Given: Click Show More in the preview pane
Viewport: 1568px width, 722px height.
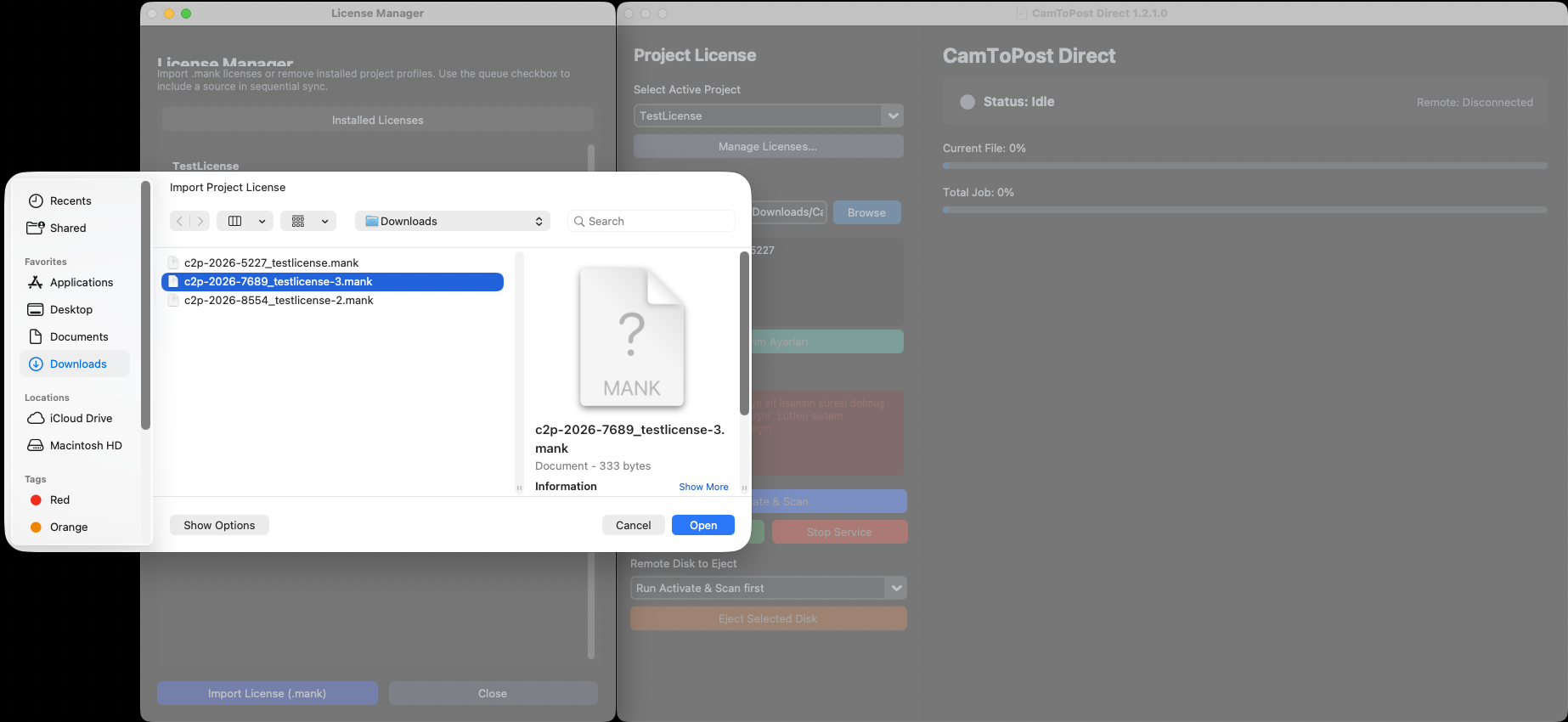Looking at the screenshot, I should (703, 487).
